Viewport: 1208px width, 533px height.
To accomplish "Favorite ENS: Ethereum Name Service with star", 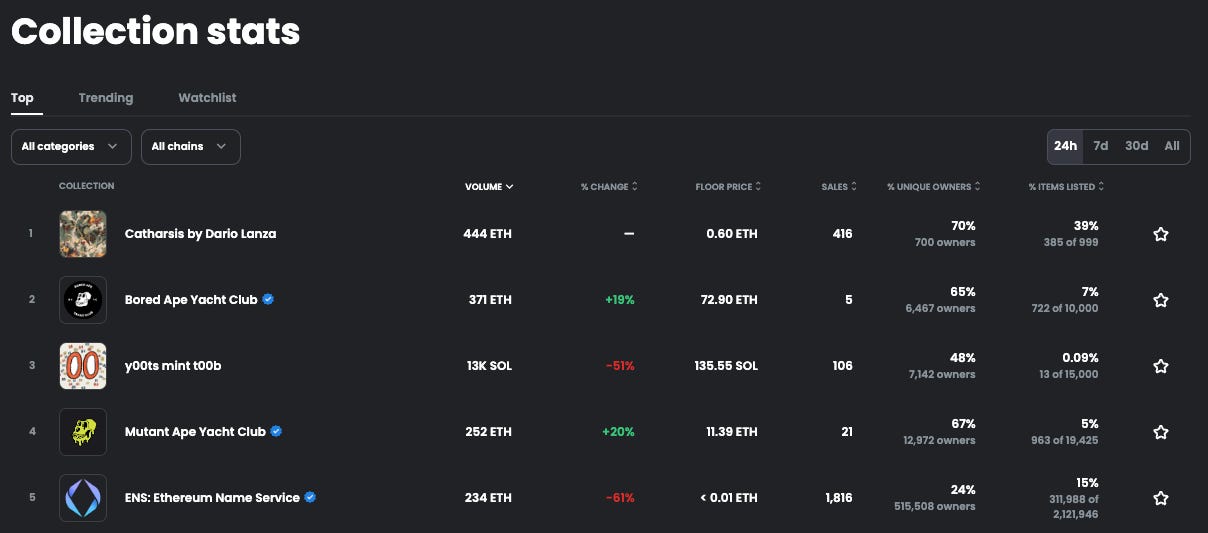I will pyautogui.click(x=1160, y=498).
